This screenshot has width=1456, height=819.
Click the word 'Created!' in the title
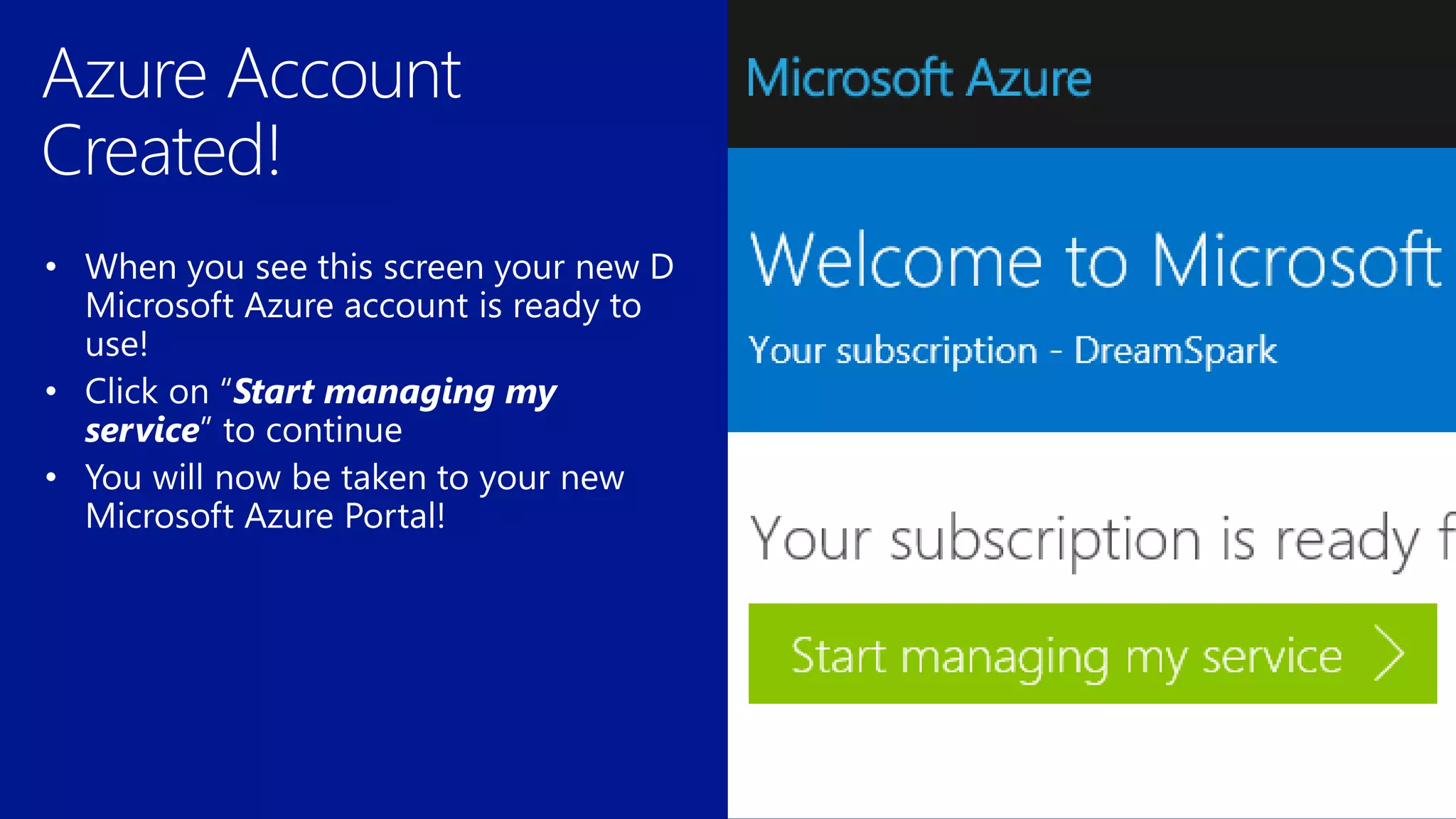pyautogui.click(x=162, y=151)
